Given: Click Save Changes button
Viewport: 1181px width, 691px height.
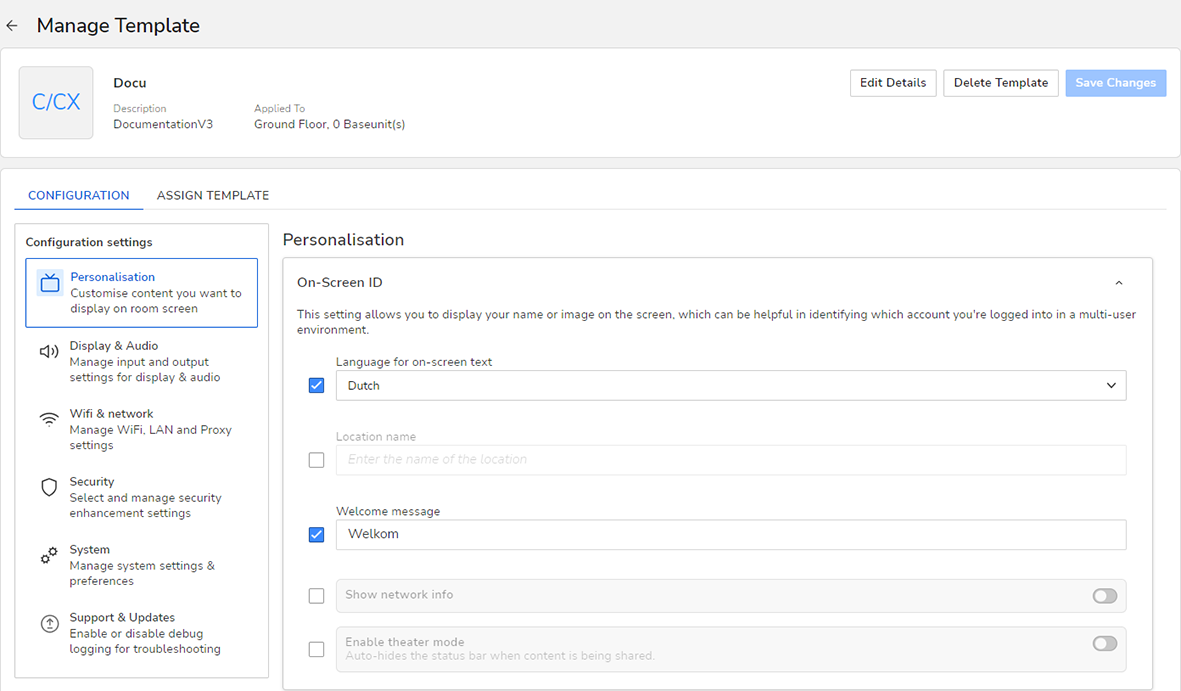Looking at the screenshot, I should tap(1115, 83).
